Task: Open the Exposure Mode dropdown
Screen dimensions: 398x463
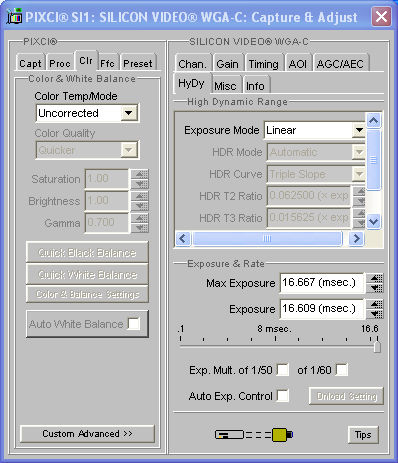Action: 359,130
